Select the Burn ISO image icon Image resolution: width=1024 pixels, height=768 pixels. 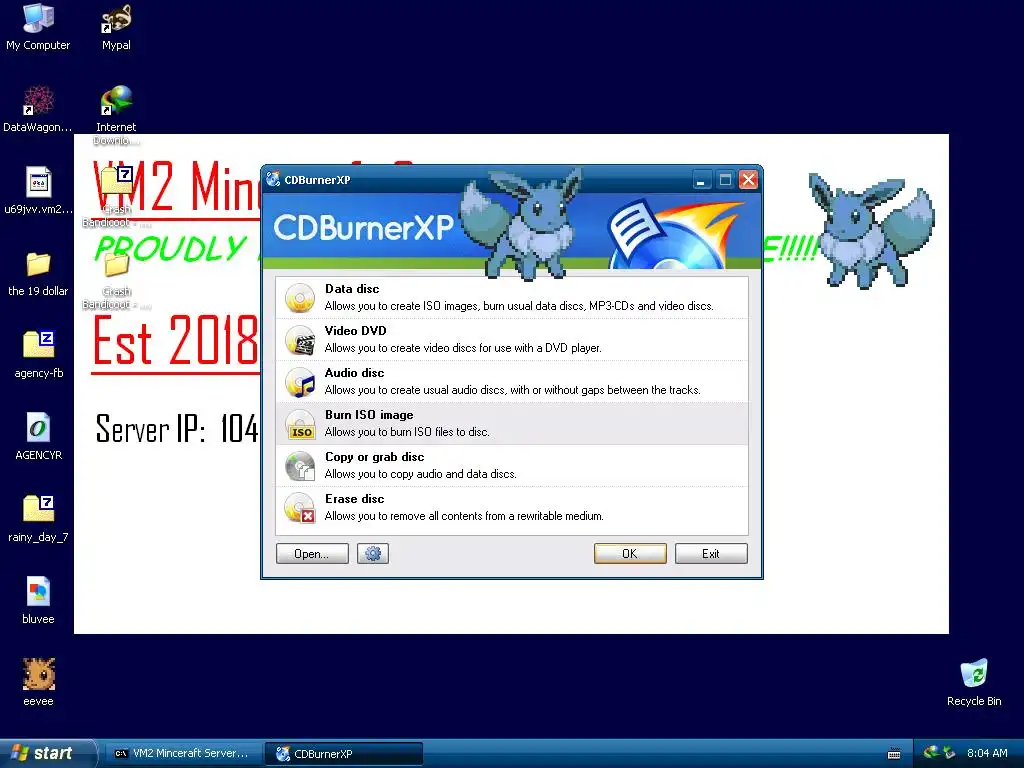(x=300, y=424)
